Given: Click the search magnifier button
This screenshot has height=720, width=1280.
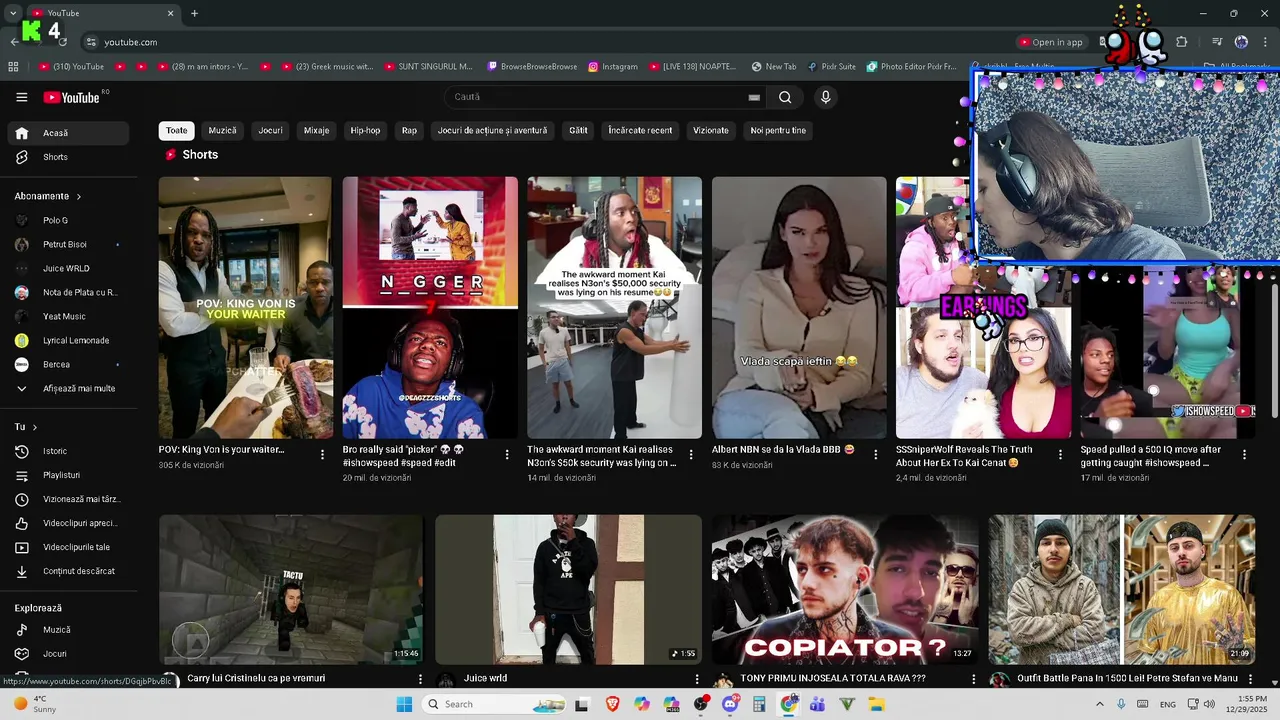Looking at the screenshot, I should click(x=785, y=97).
